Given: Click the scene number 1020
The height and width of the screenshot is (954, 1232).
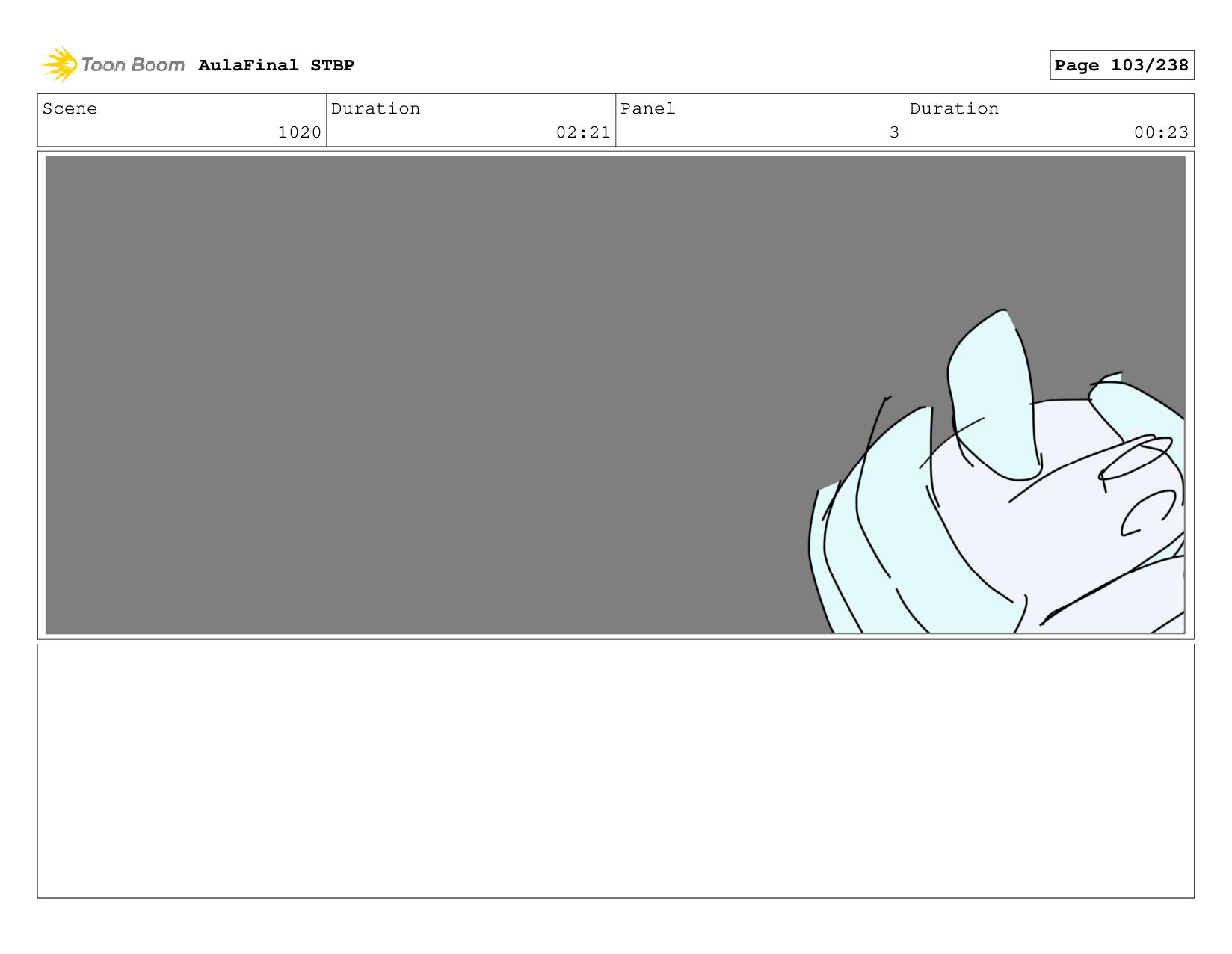Looking at the screenshot, I should click(x=299, y=132).
